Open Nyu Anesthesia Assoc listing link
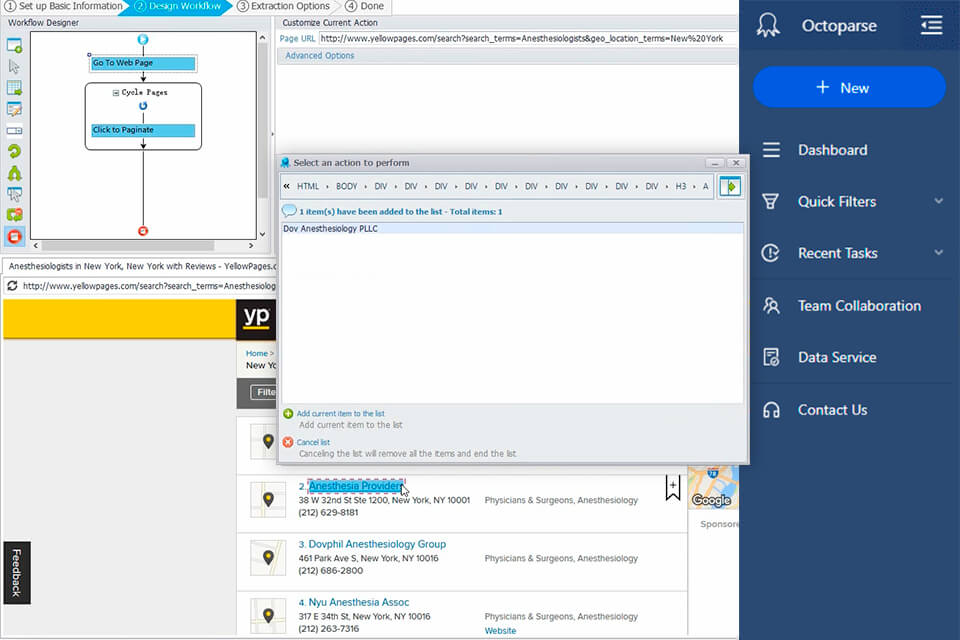Screen dimensions: 960x640 [x=359, y=602]
